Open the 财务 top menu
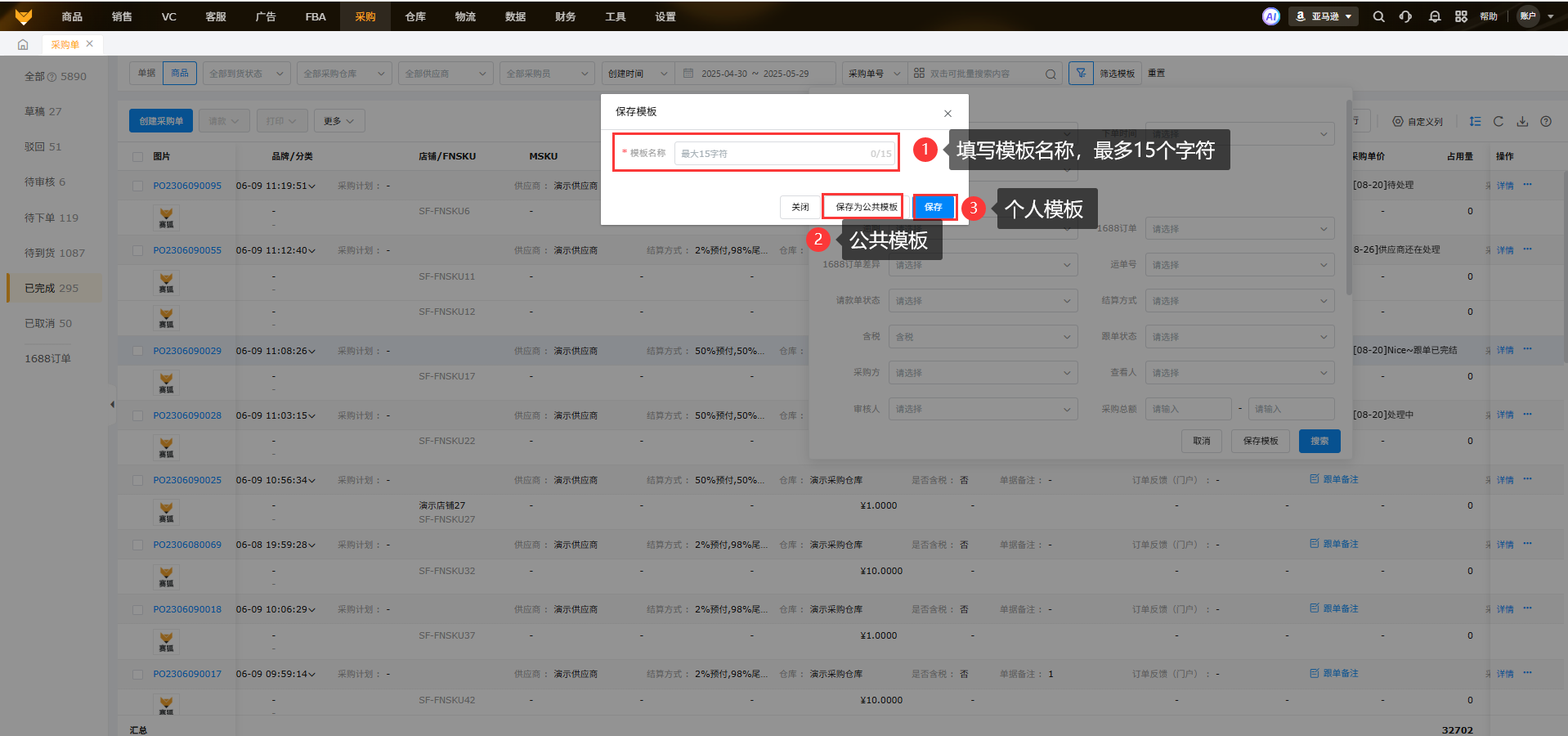Viewport: 1568px width, 736px height. (565, 16)
